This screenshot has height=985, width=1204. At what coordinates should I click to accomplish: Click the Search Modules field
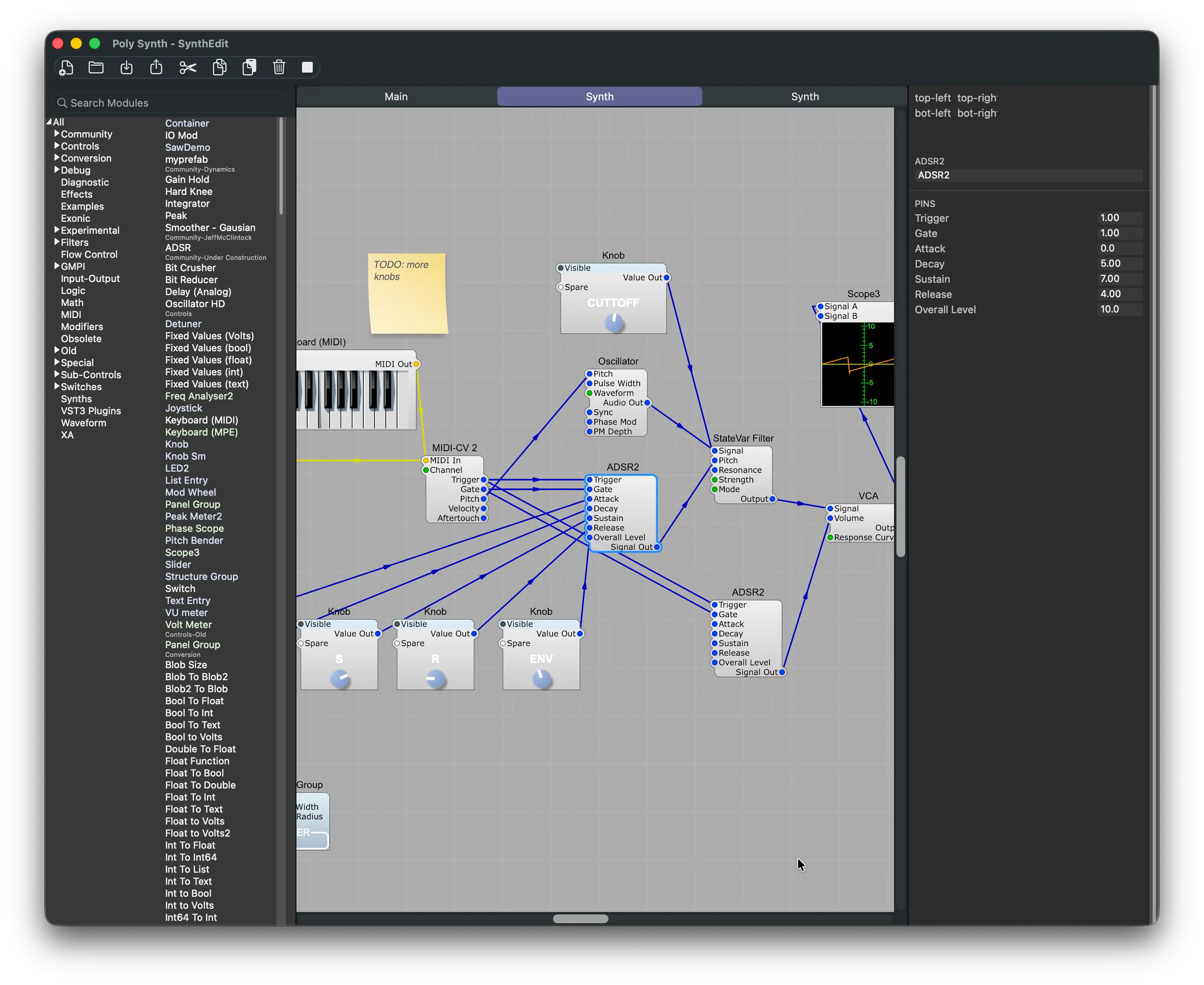coord(170,103)
